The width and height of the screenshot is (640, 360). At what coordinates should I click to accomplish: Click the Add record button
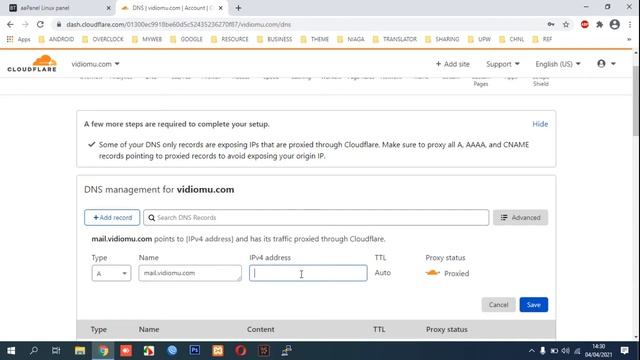[x=112, y=218]
